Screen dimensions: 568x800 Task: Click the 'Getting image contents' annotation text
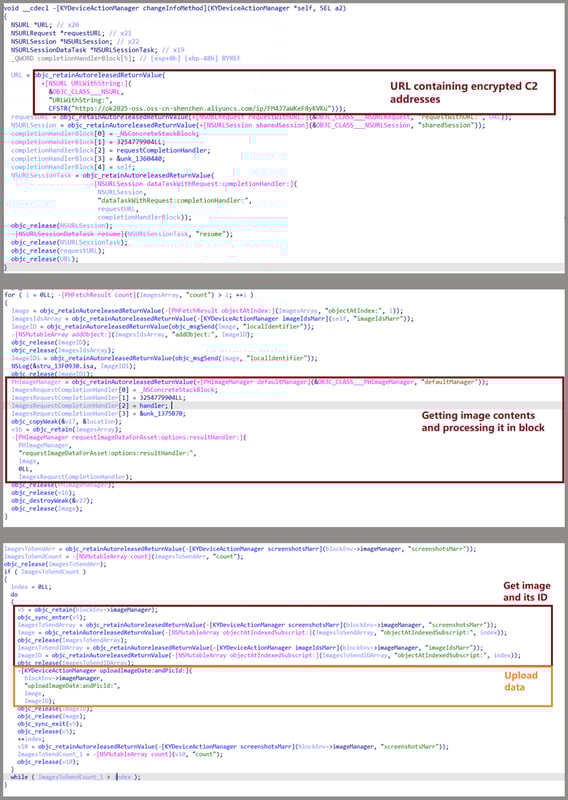point(478,415)
